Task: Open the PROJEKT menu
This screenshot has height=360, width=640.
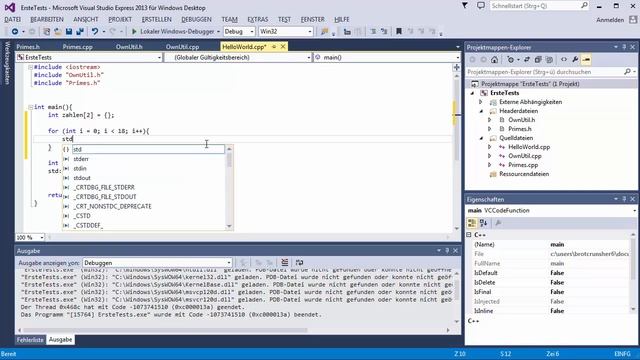Action: (x=120, y=20)
